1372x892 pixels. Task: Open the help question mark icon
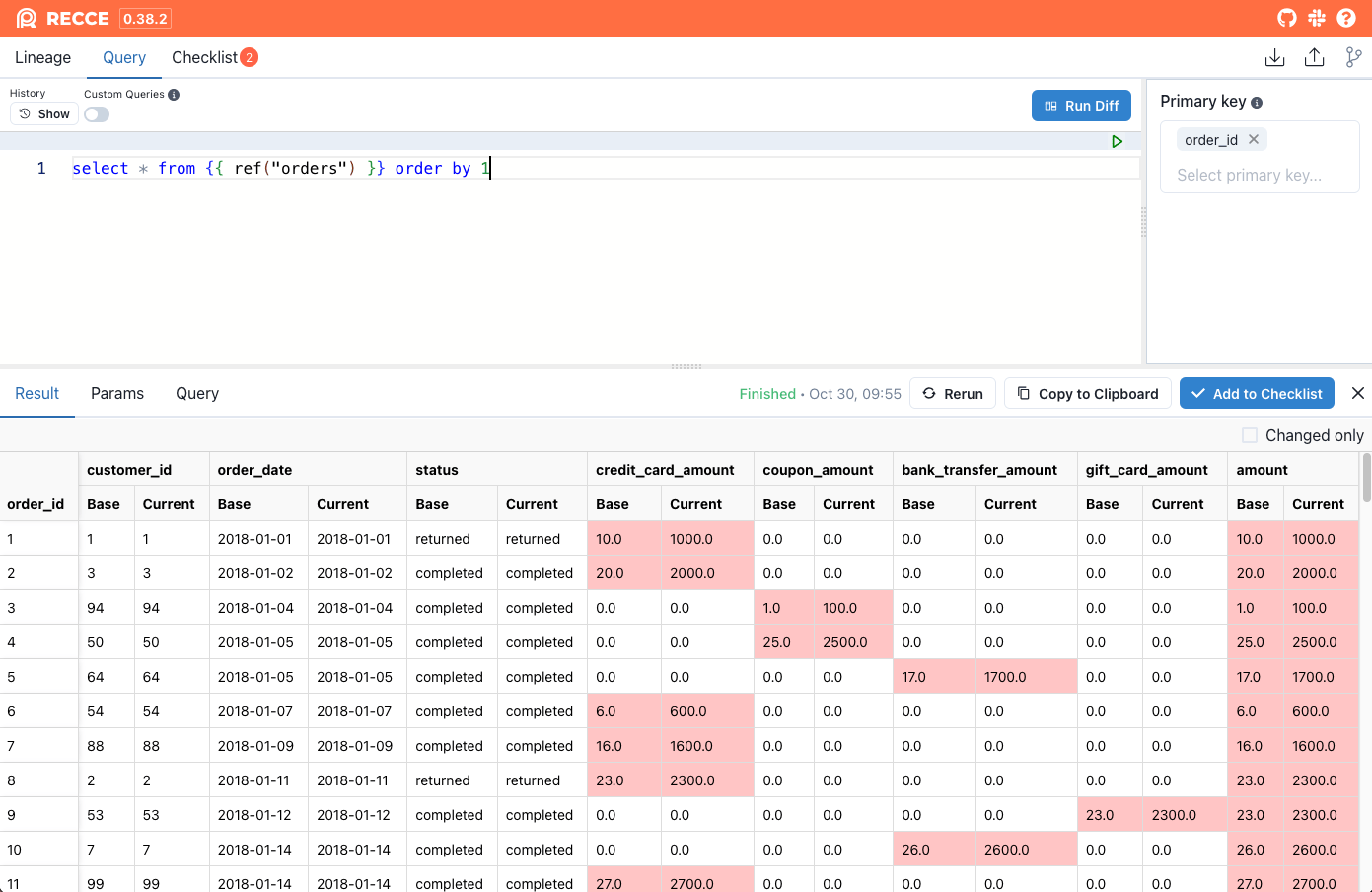(x=1346, y=18)
